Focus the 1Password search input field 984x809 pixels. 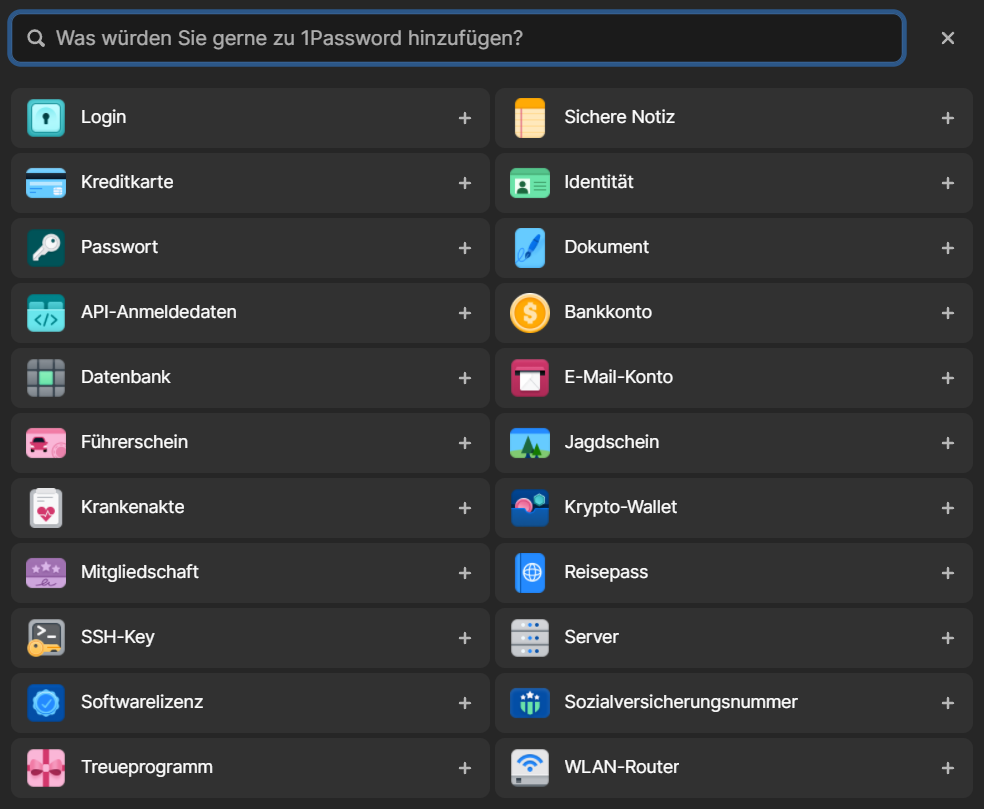(x=470, y=39)
